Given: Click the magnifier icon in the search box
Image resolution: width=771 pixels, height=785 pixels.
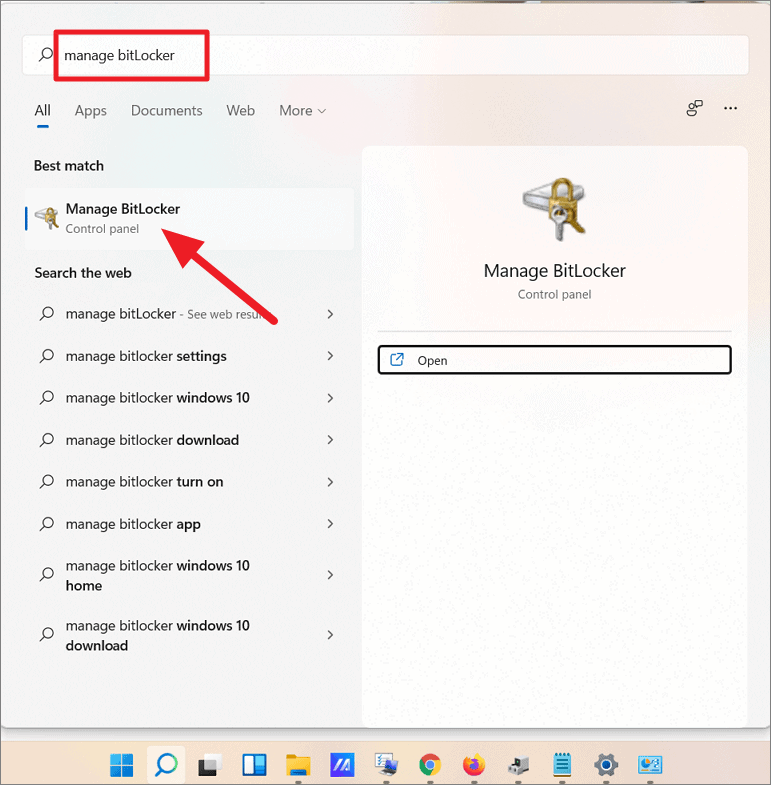Looking at the screenshot, I should (46, 55).
